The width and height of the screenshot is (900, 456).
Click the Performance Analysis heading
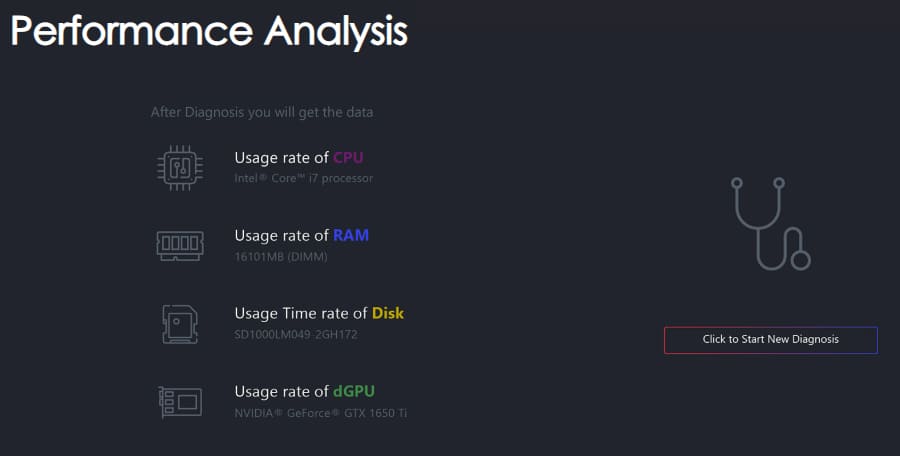tap(209, 30)
